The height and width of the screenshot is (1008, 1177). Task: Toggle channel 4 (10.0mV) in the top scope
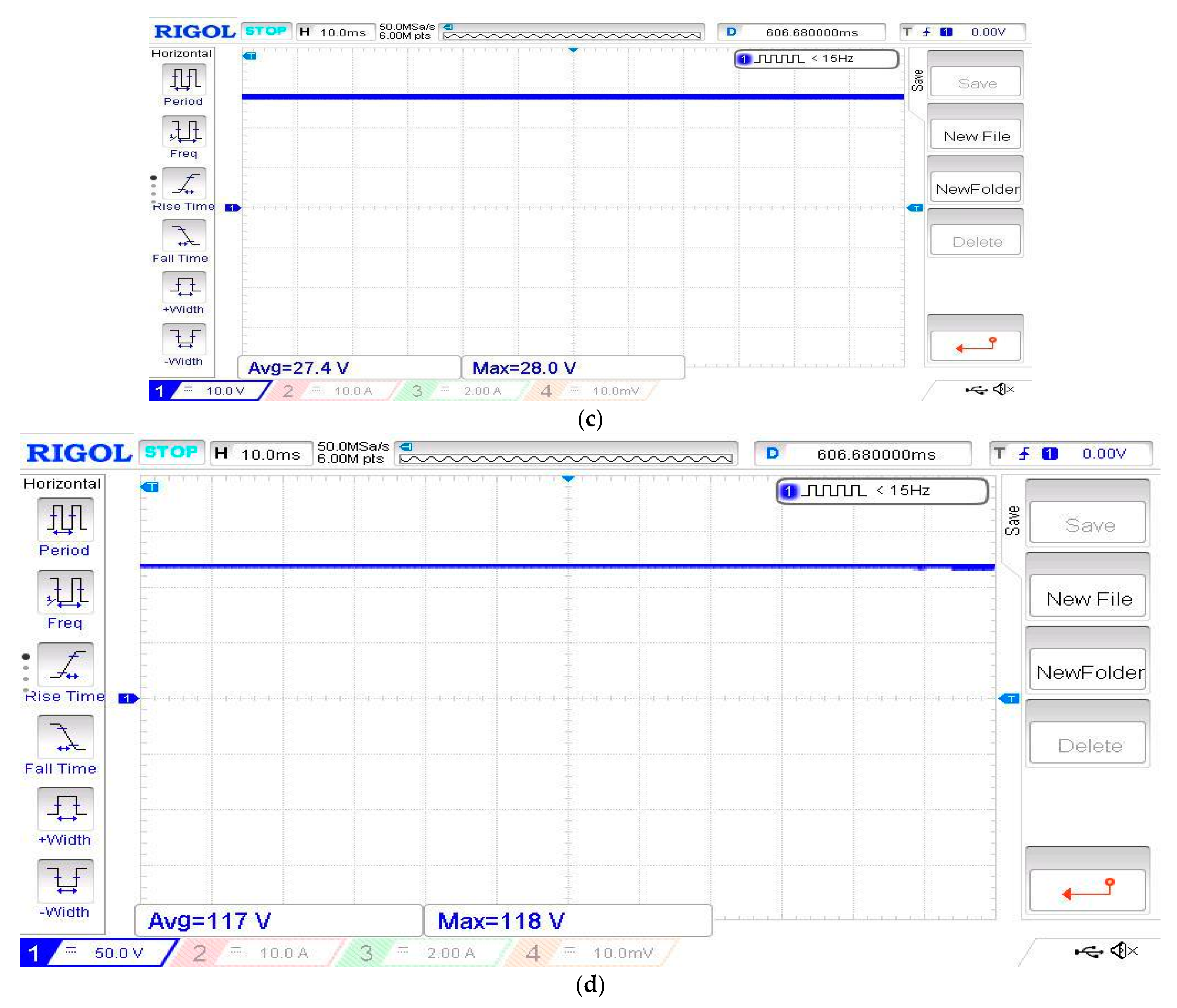pyautogui.click(x=591, y=391)
